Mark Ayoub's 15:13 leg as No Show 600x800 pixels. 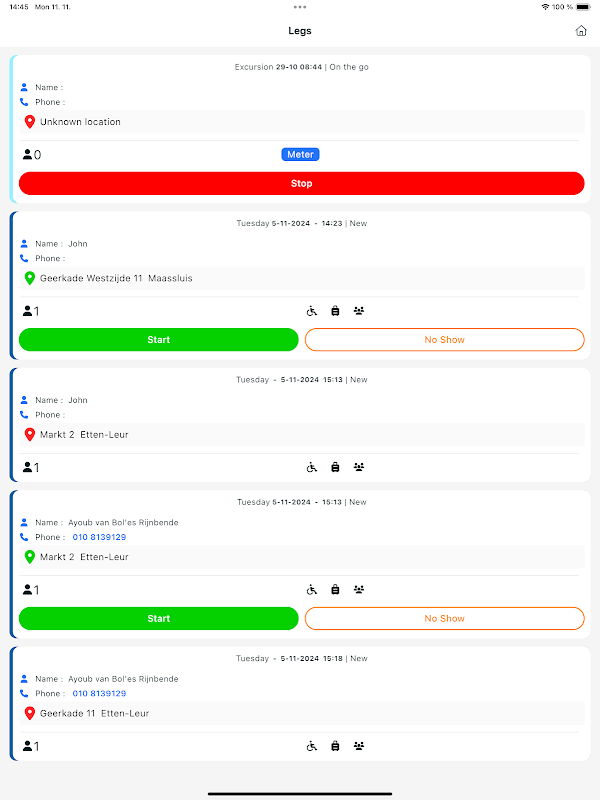[x=444, y=618]
